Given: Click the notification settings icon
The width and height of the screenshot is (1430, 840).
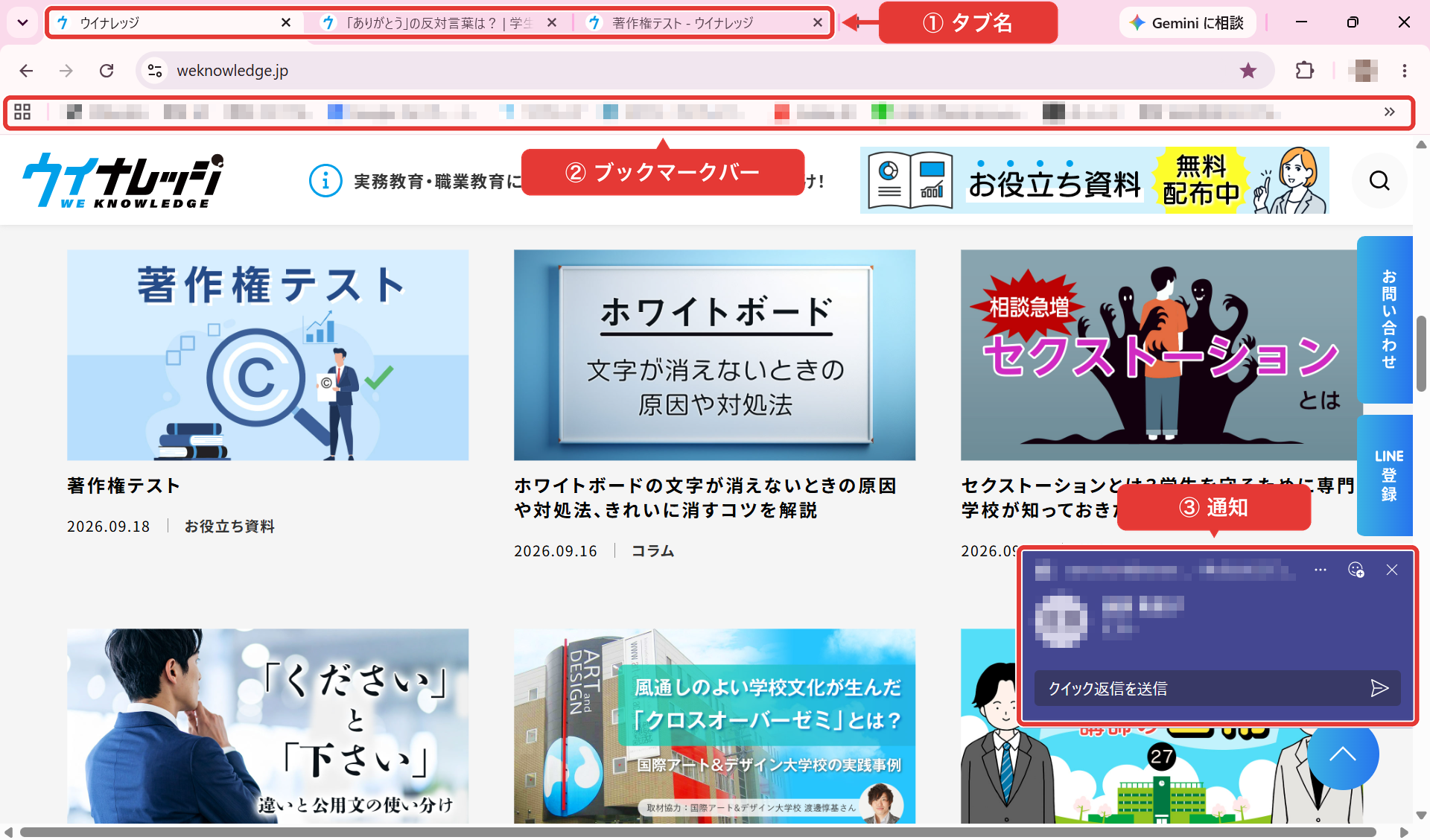Looking at the screenshot, I should click(x=1356, y=570).
